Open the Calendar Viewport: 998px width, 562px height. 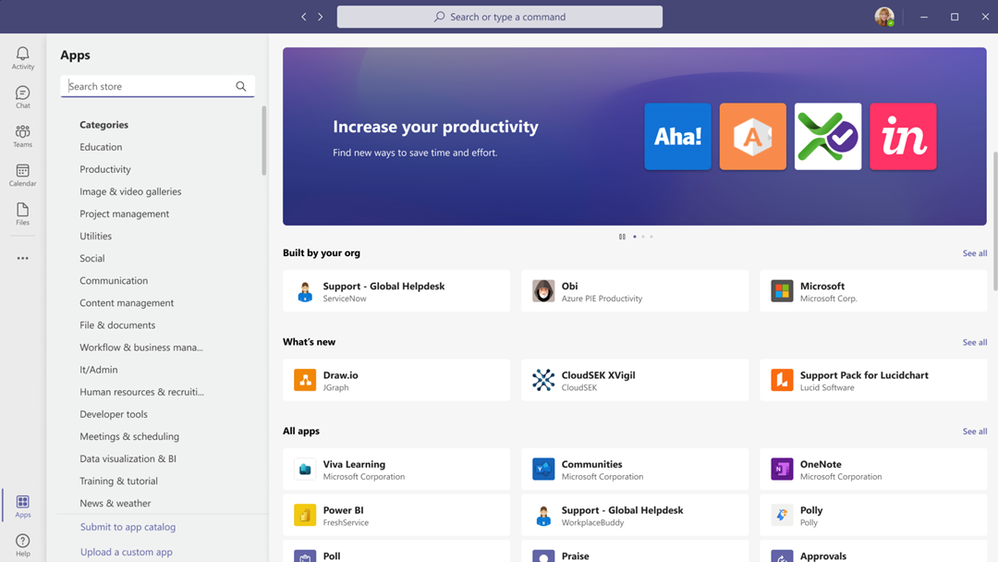(x=22, y=174)
